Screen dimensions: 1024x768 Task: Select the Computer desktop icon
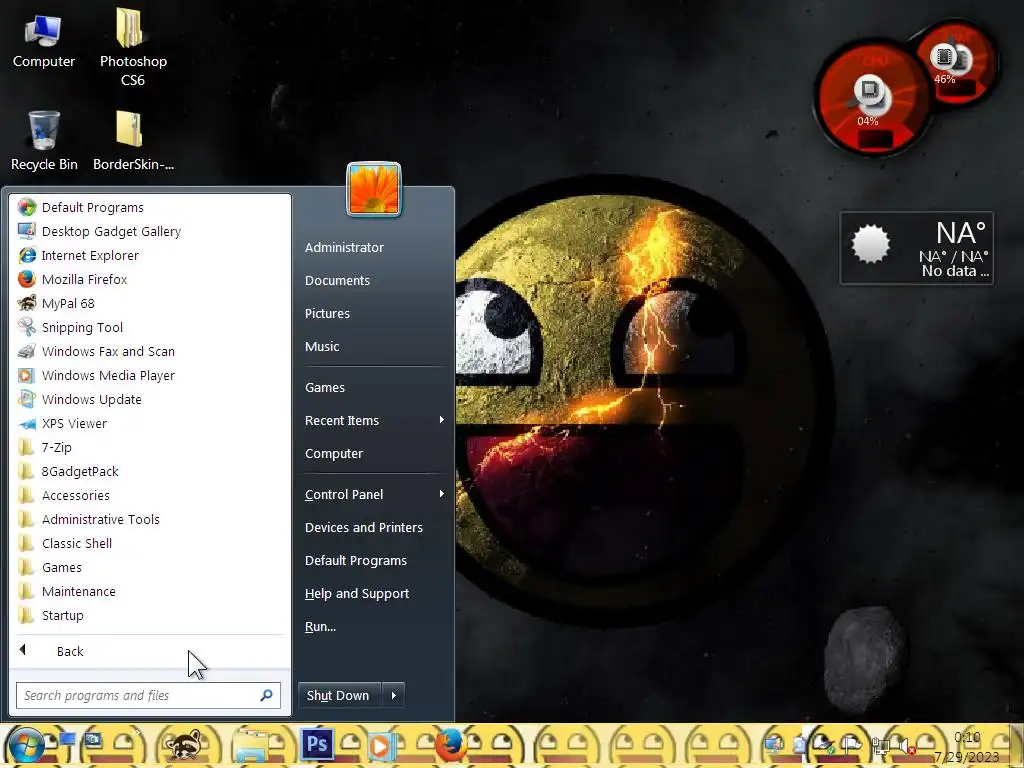[44, 42]
